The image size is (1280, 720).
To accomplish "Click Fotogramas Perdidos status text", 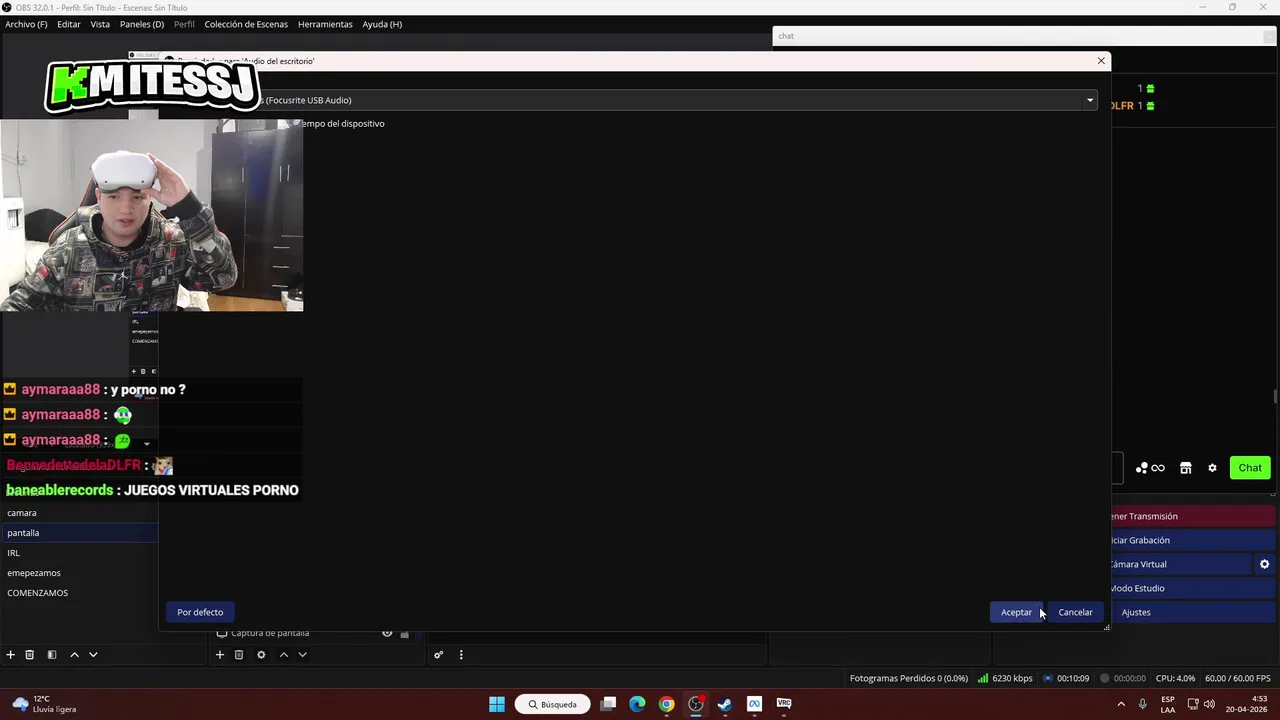I will point(909,678).
